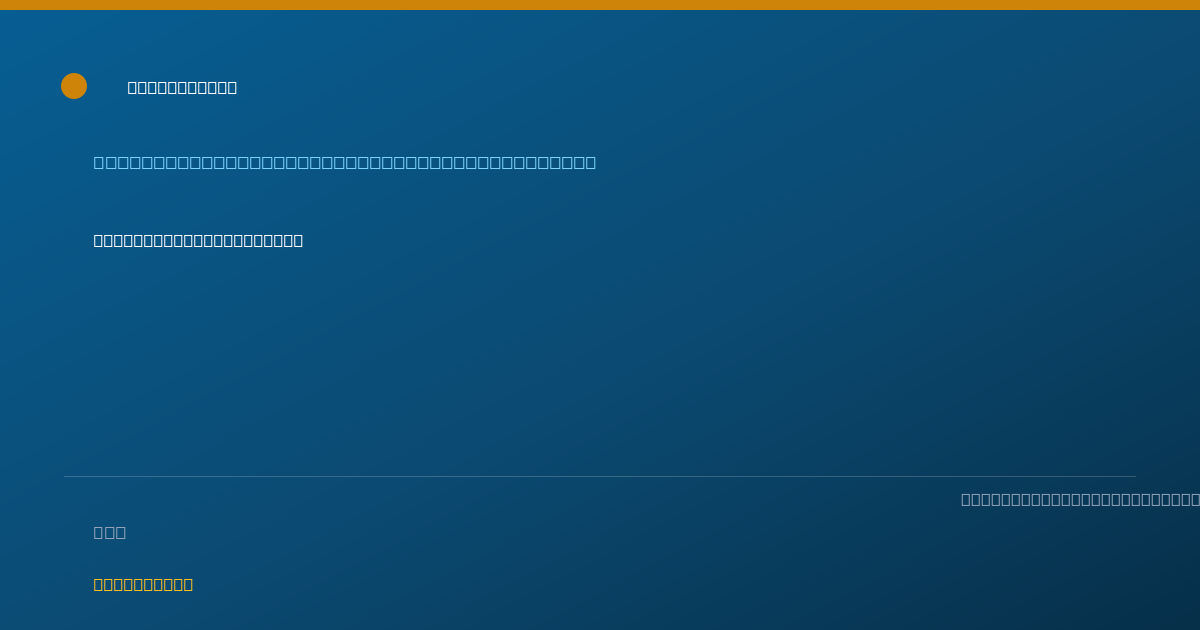1200x630 pixels.
Task: Click the long light-blue headline text line
Action: pyautogui.click(x=345, y=162)
